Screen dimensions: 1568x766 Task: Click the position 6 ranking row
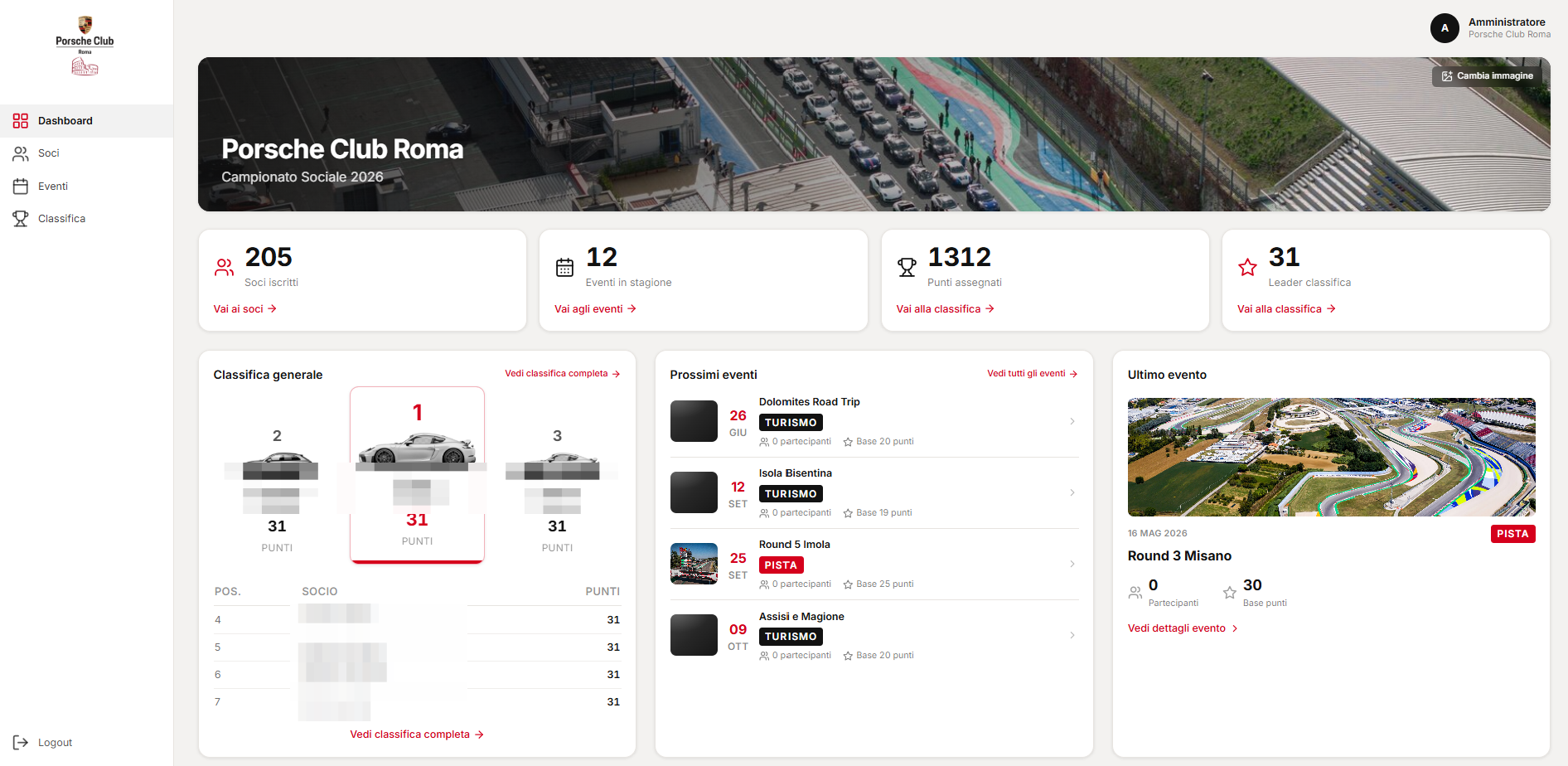point(417,675)
